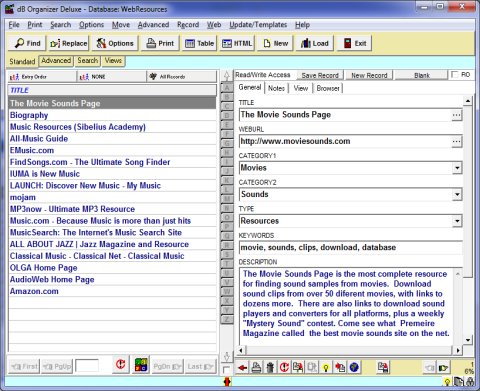Open the CATEGORY2 dropdown showing Sounds
Viewport: 480px width, 391px height.
(x=457, y=194)
